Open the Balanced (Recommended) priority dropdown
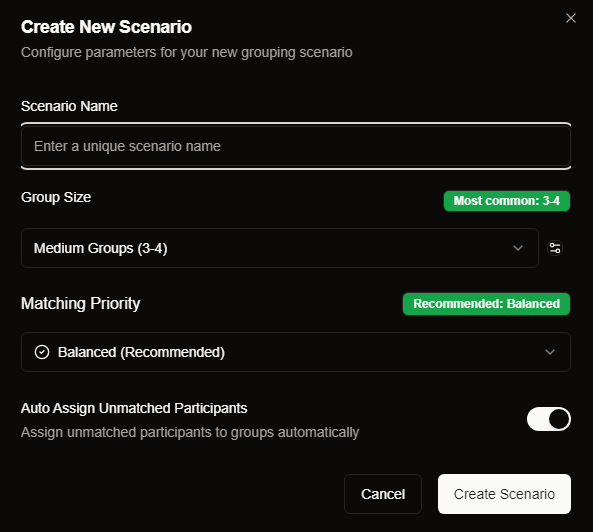Screen dimensions: 593x532 click(x=296, y=352)
